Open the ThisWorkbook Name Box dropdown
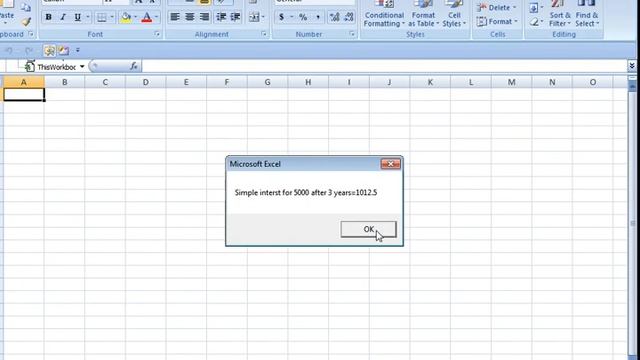 [x=82, y=67]
